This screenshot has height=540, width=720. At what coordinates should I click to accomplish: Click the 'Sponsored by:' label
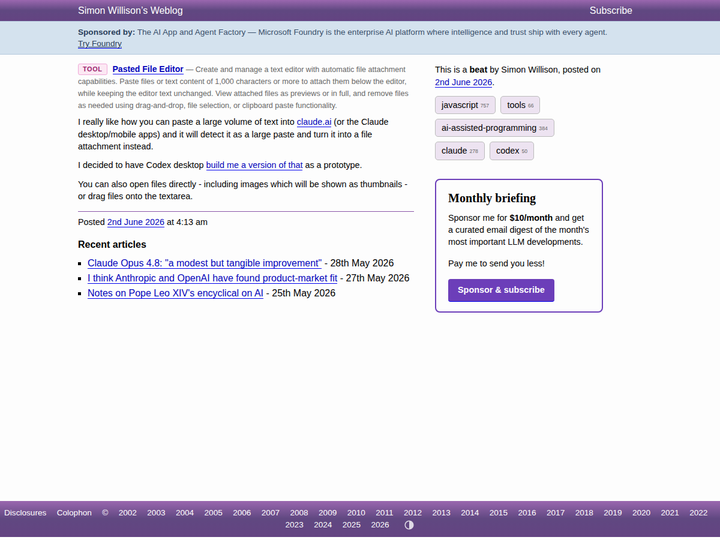pyautogui.click(x=107, y=32)
